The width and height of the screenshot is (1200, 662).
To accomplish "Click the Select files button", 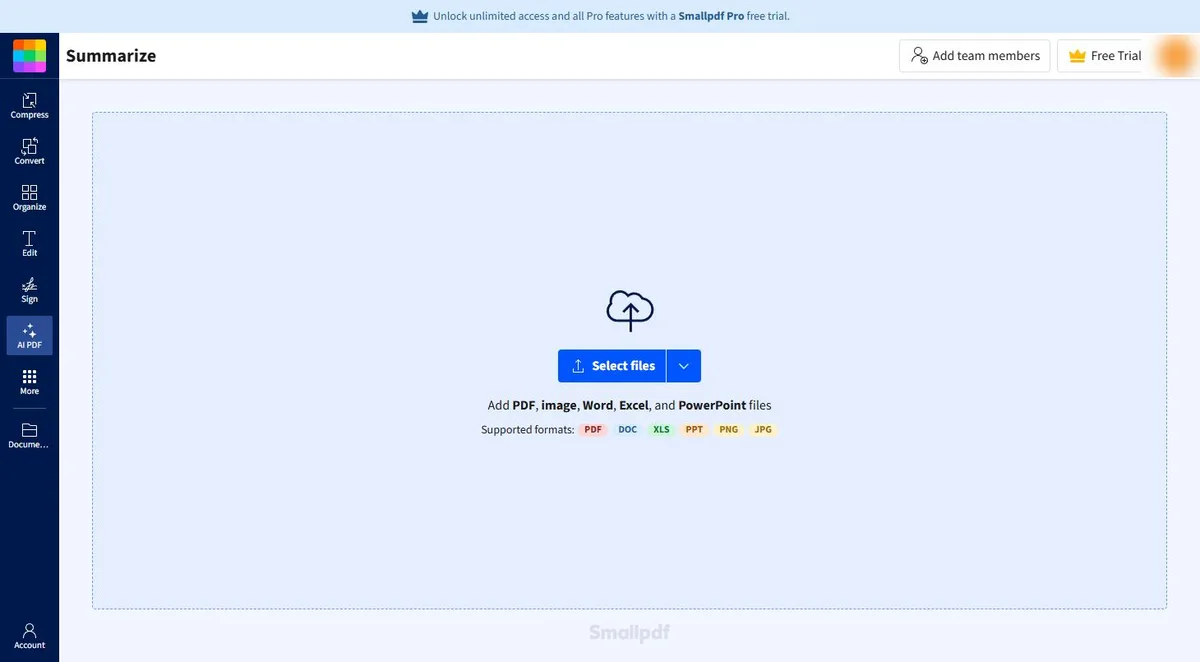I will [x=612, y=366].
